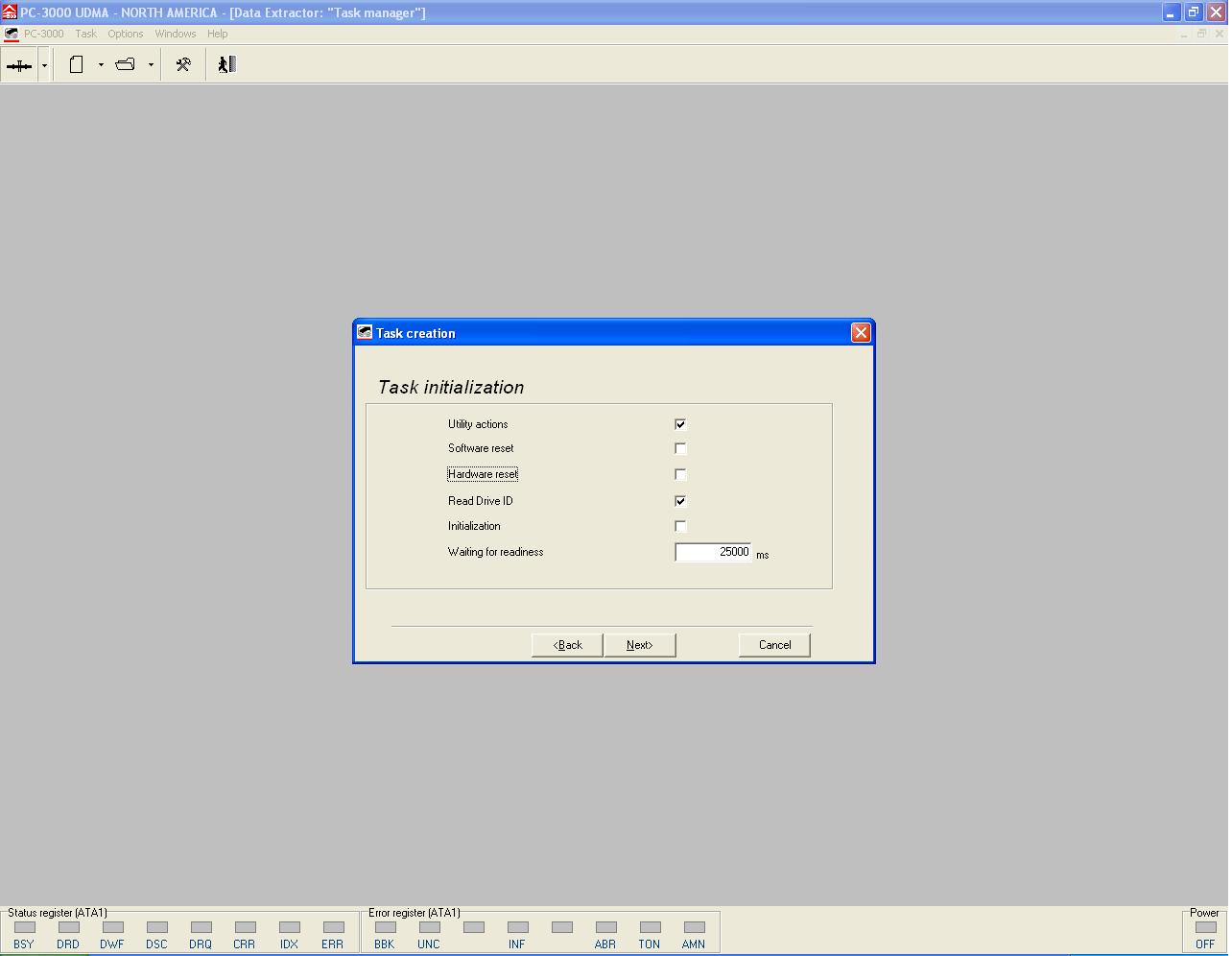Click the wrench and hammer tools icon

pyautogui.click(x=183, y=65)
